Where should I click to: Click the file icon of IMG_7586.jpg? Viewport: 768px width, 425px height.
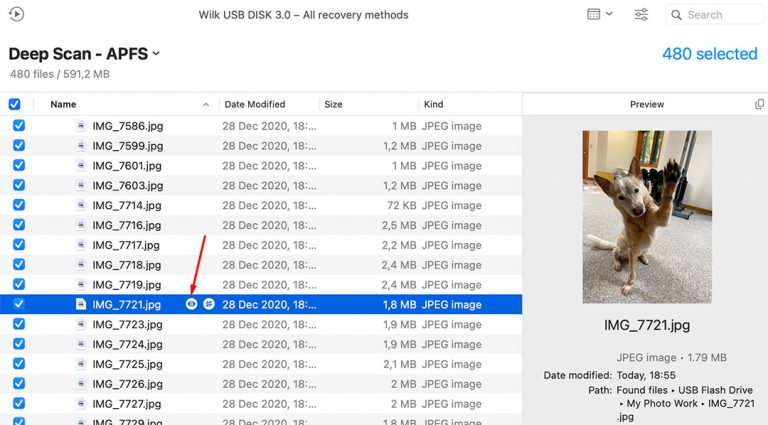[x=81, y=126]
